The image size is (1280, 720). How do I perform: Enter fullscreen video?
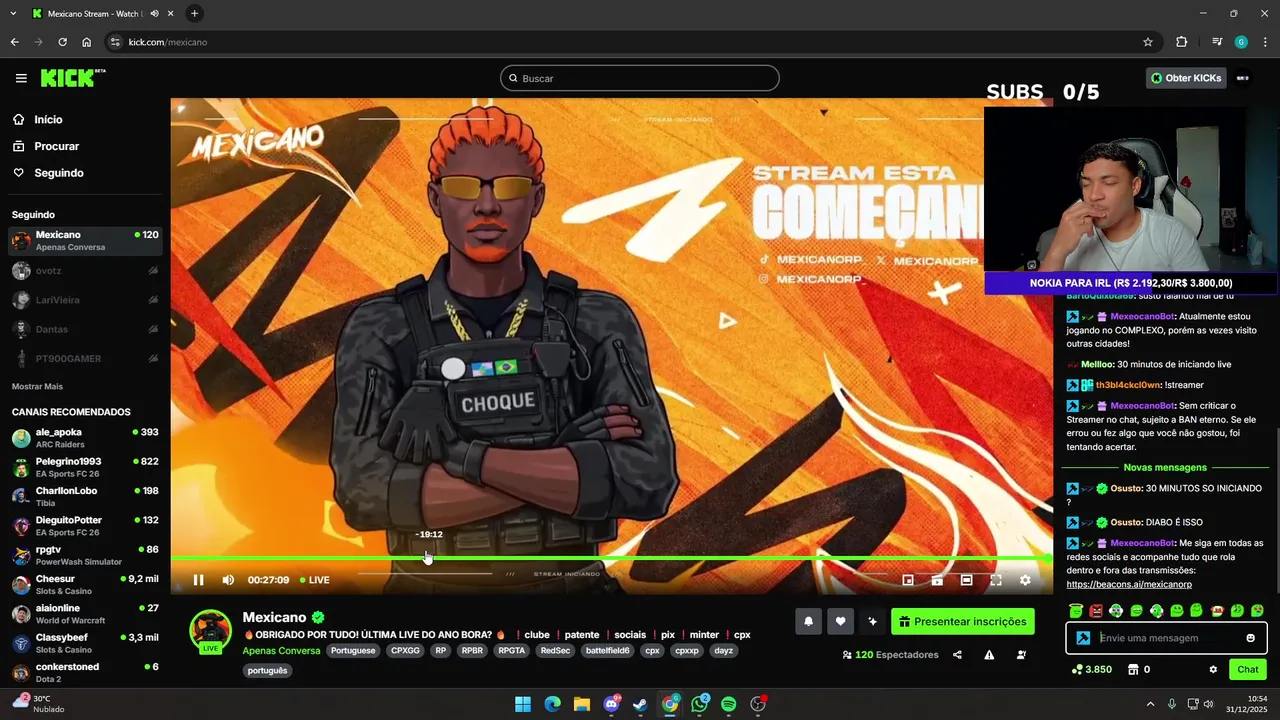pyautogui.click(x=996, y=580)
